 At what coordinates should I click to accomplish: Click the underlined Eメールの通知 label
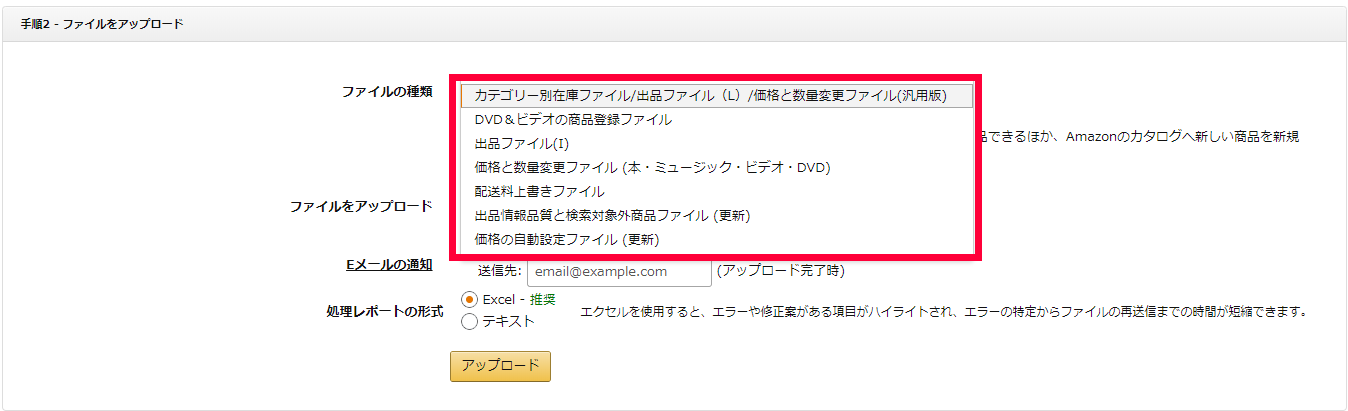click(389, 265)
